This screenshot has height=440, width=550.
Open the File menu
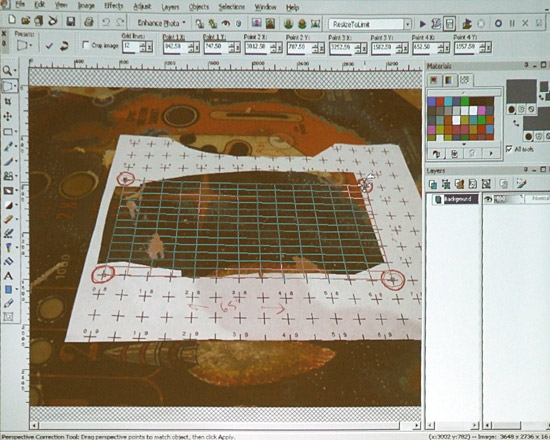pyautogui.click(x=20, y=5)
